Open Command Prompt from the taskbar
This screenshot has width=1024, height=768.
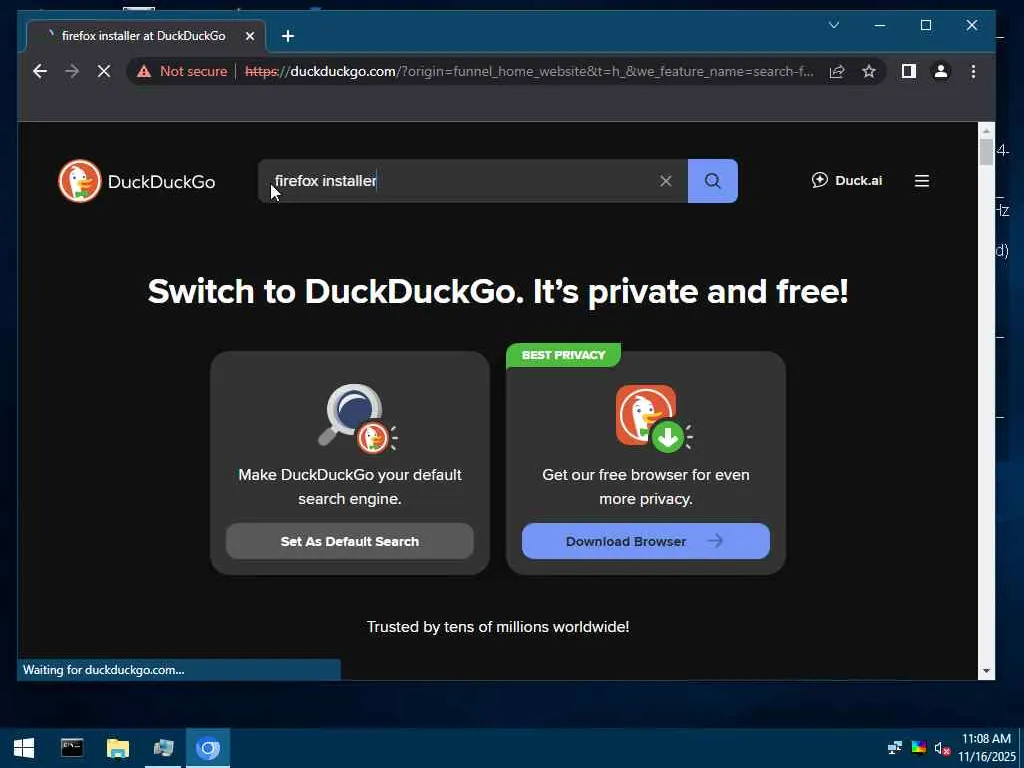click(72, 748)
